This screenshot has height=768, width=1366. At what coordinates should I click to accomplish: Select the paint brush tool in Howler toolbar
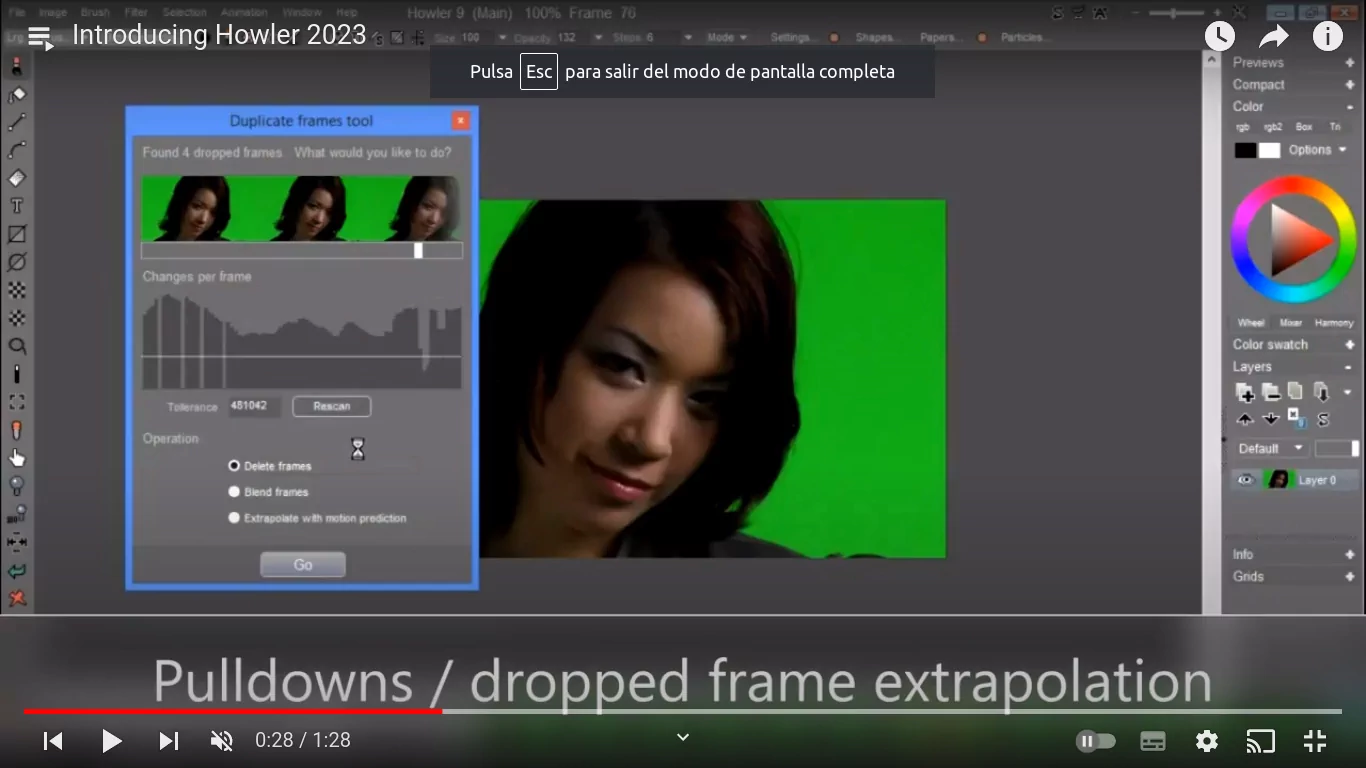(17, 67)
